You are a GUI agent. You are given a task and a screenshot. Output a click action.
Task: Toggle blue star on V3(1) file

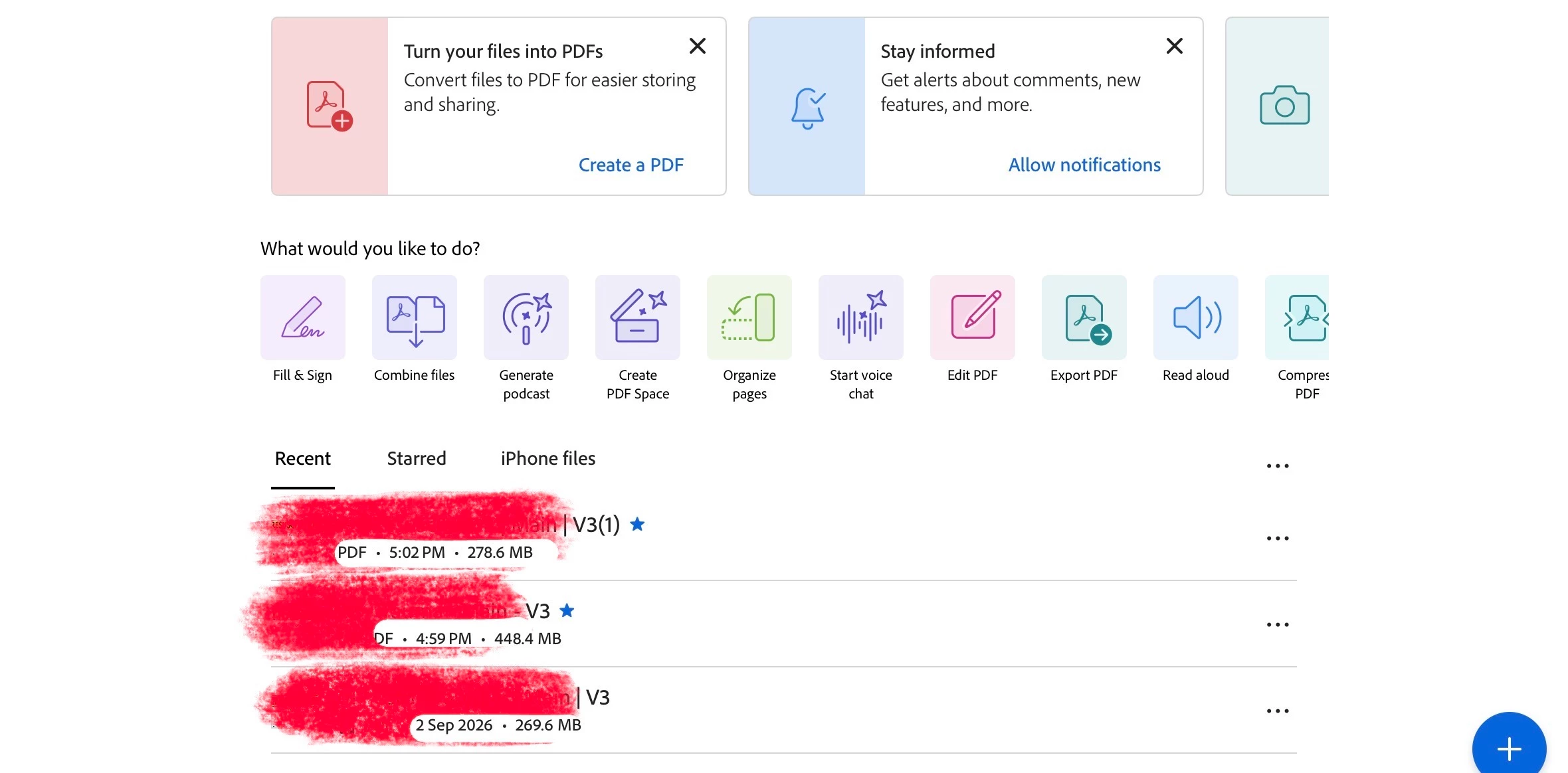click(637, 524)
